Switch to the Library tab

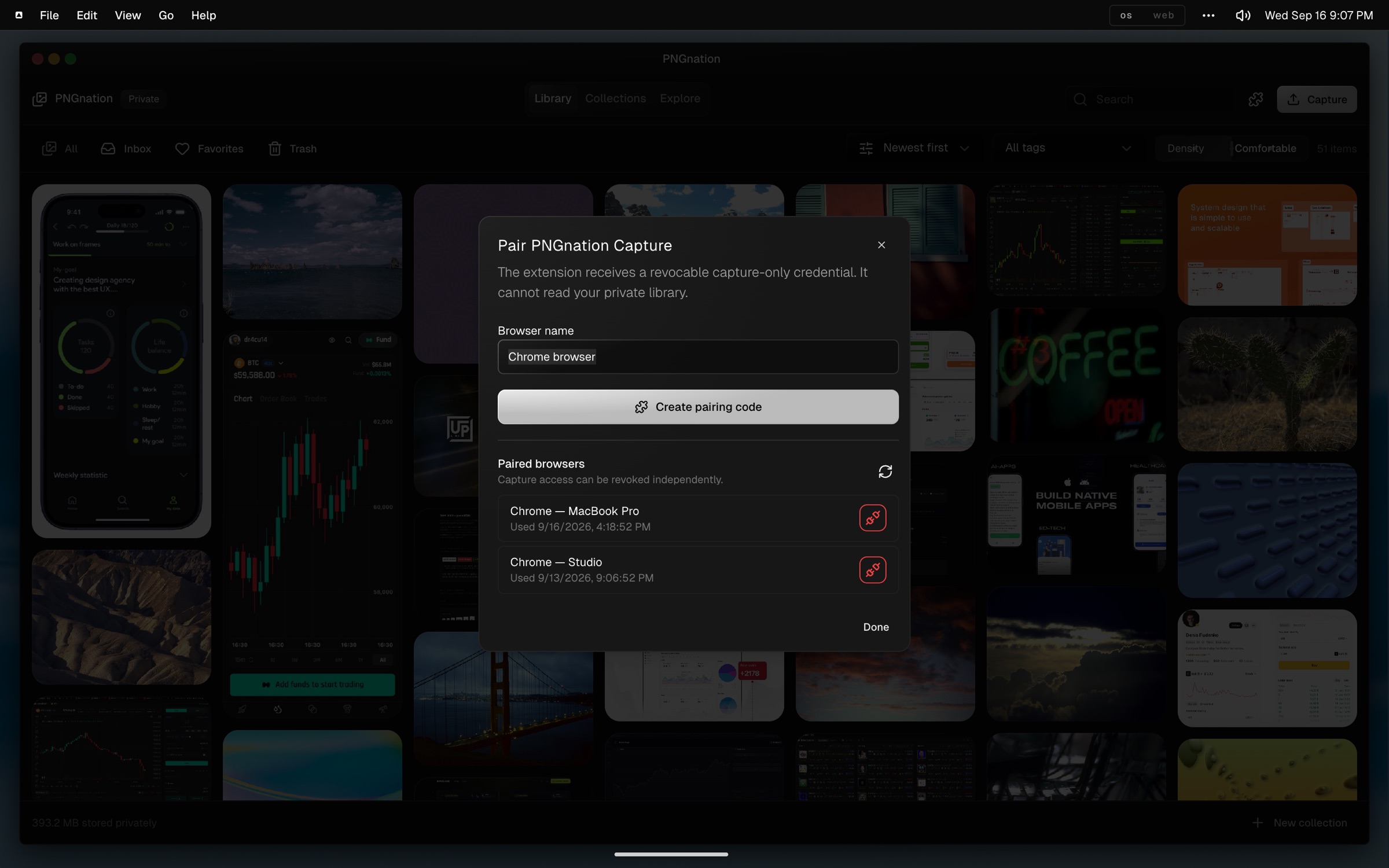pyautogui.click(x=553, y=98)
